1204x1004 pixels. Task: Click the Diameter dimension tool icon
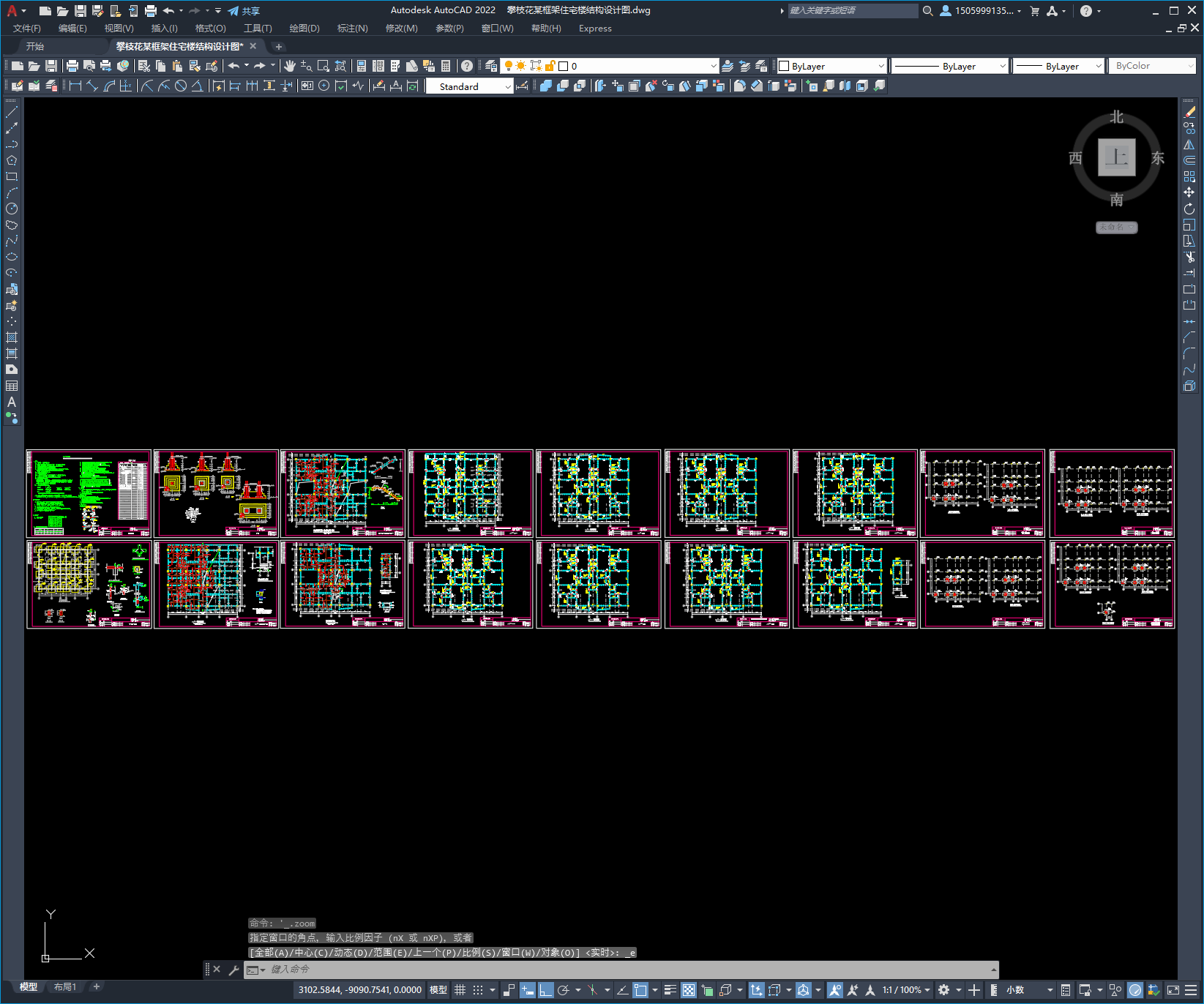pyautogui.click(x=181, y=86)
